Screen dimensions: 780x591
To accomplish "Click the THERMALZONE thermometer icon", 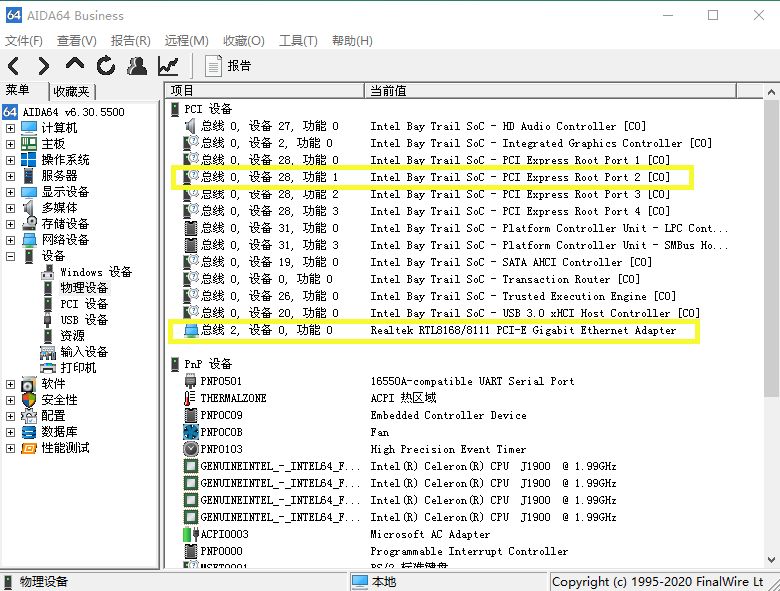I will pyautogui.click(x=190, y=398).
